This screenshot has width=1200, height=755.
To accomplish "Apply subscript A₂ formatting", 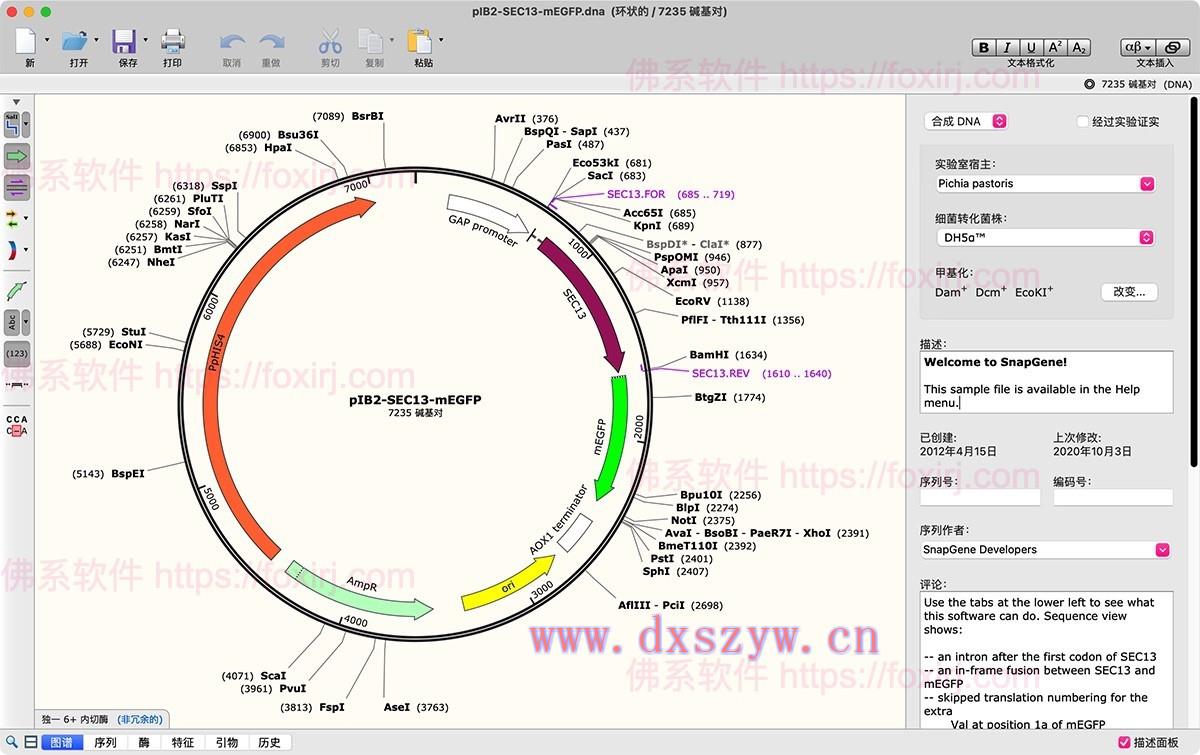I will tap(1078, 48).
